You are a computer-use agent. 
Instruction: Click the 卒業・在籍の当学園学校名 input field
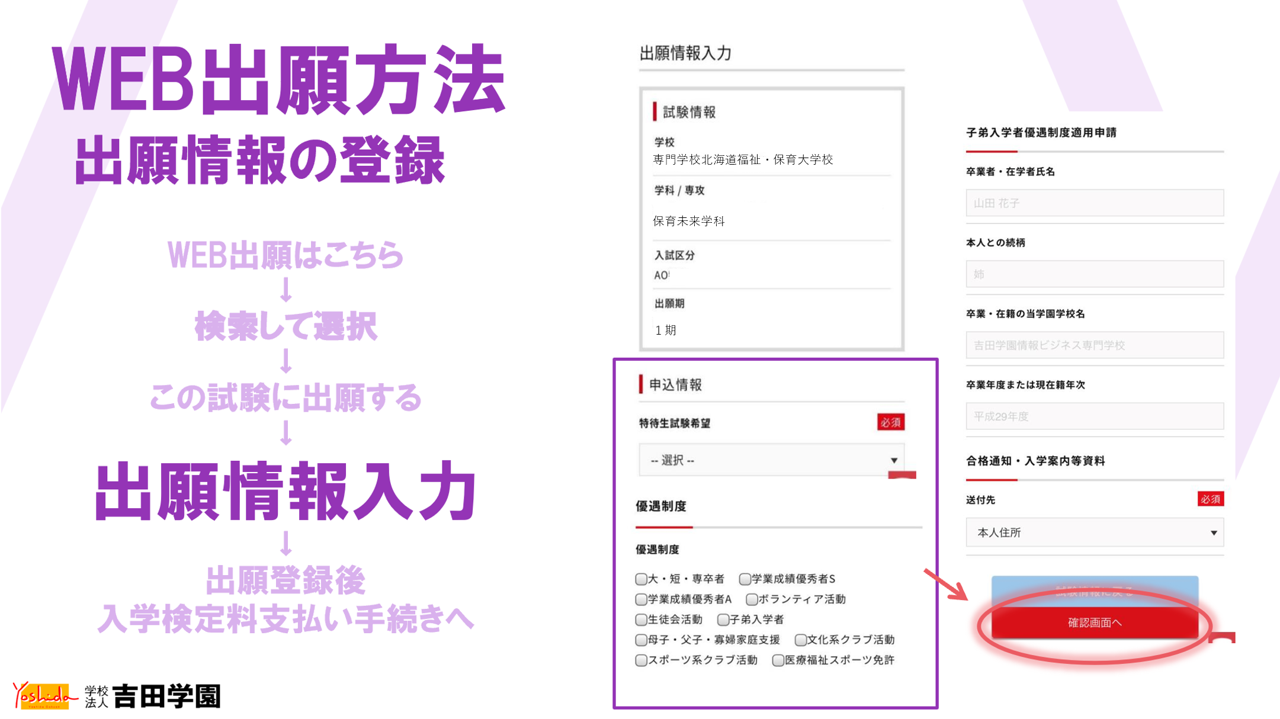pyautogui.click(x=1094, y=345)
